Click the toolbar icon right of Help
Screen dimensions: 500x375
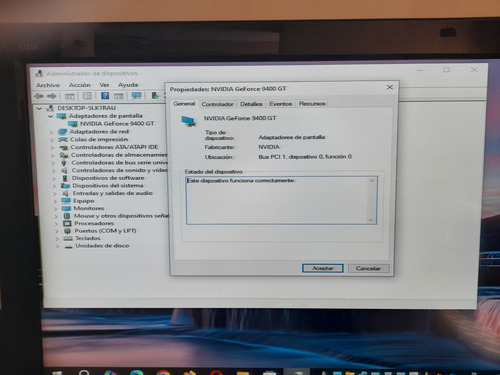119,96
